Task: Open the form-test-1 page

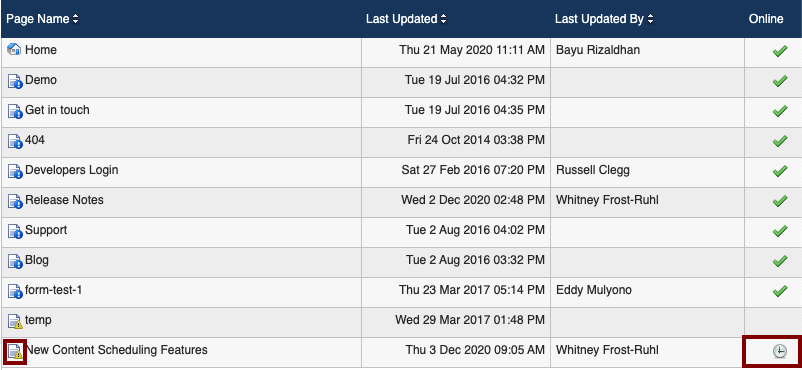Action: tap(54, 290)
